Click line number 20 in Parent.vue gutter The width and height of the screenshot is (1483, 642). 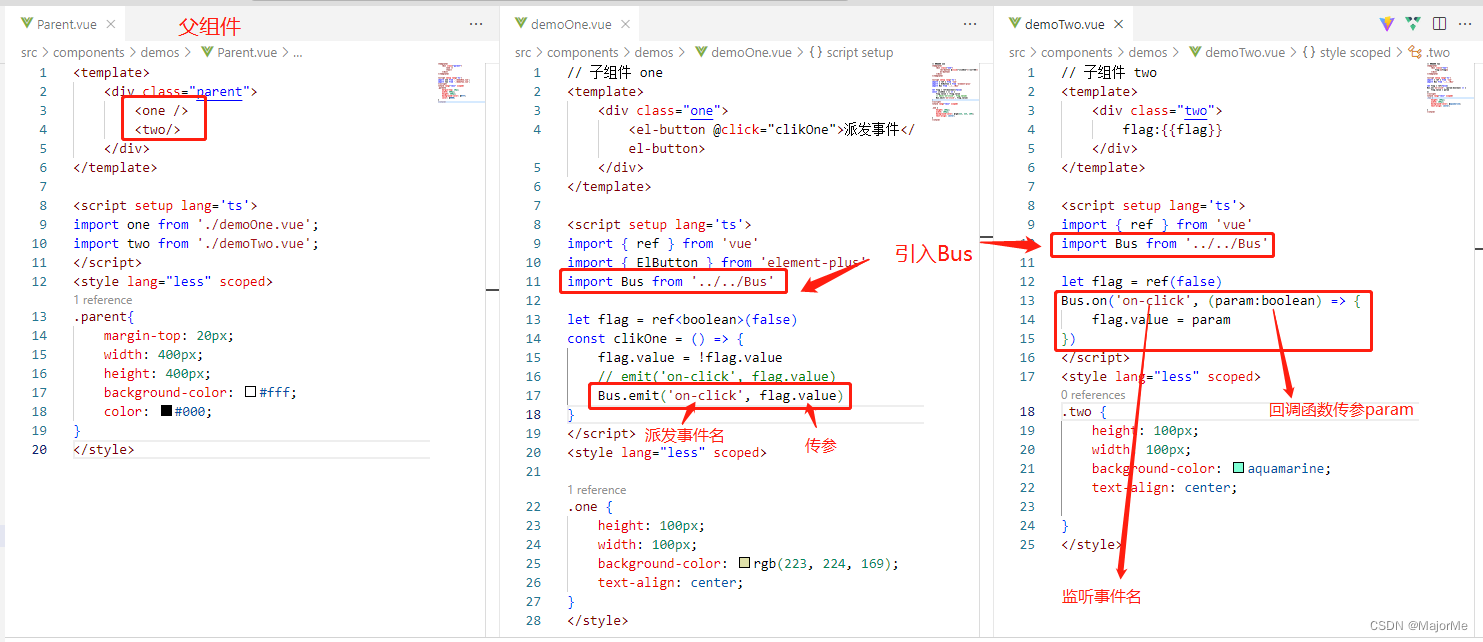(39, 449)
